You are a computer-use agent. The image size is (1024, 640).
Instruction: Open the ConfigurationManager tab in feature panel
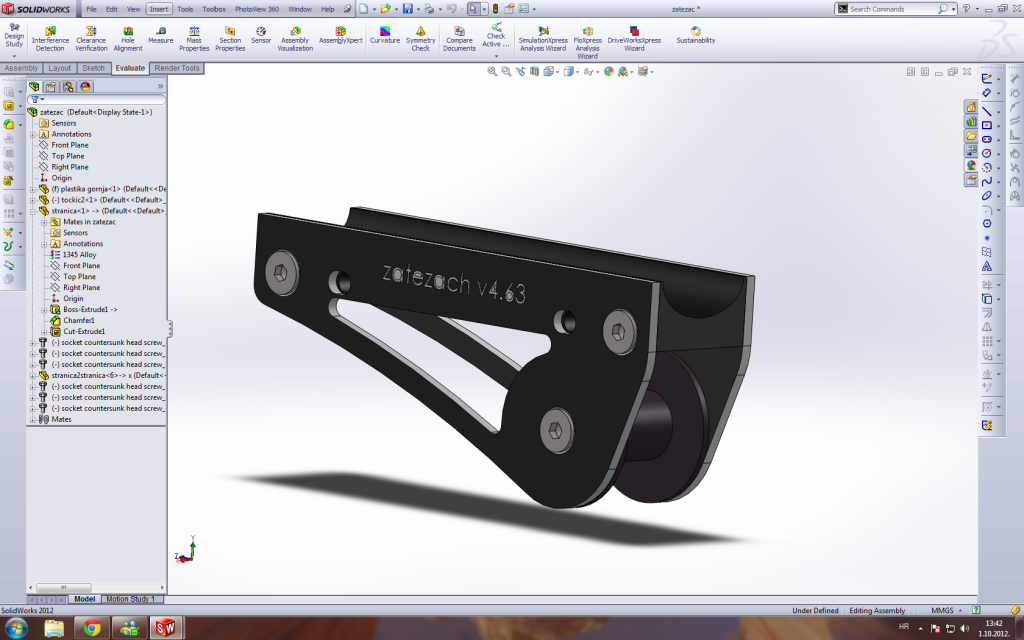pos(68,86)
